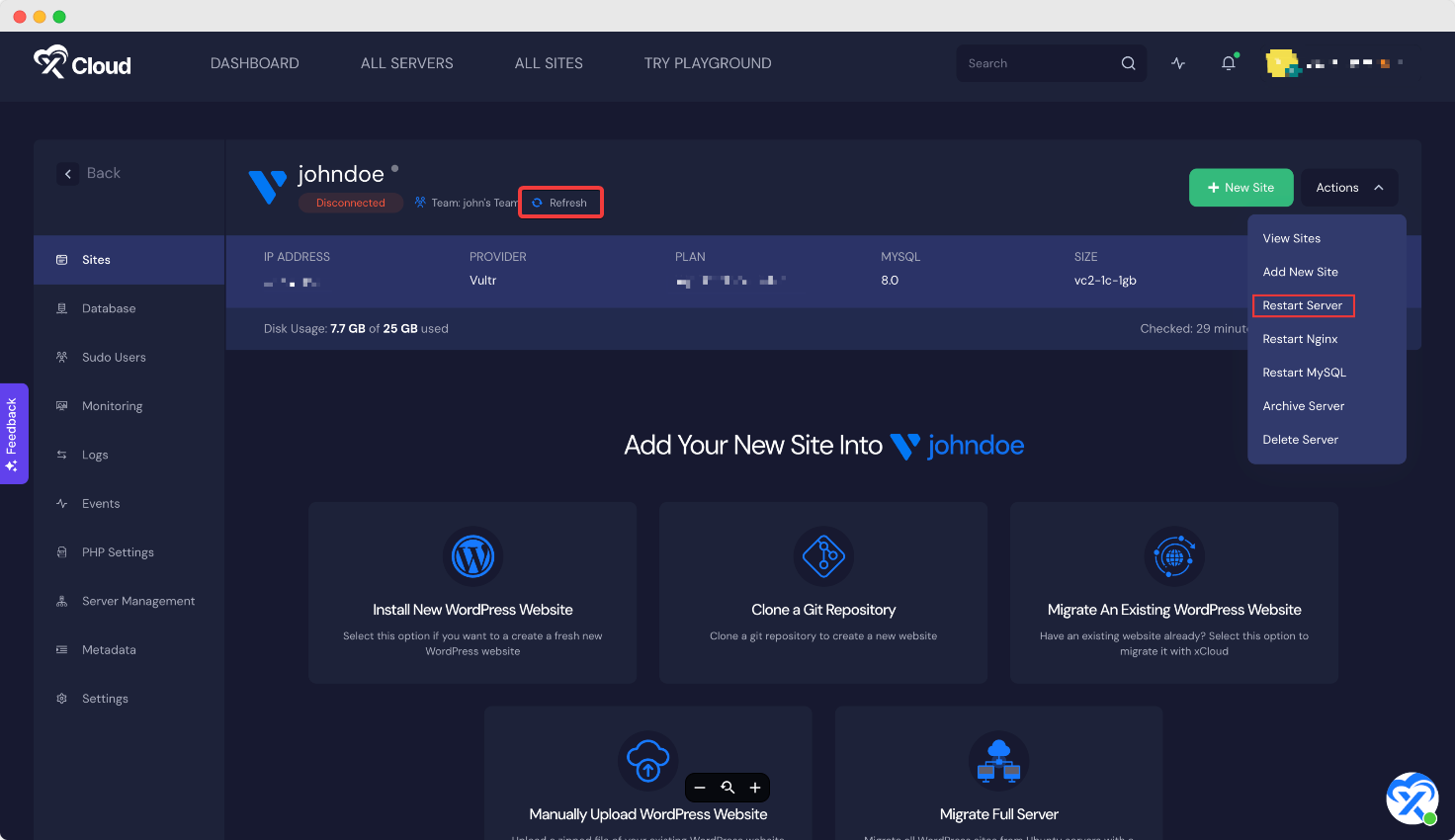The height and width of the screenshot is (840, 1455).
Task: Focus the Search input field
Action: pos(1038,63)
